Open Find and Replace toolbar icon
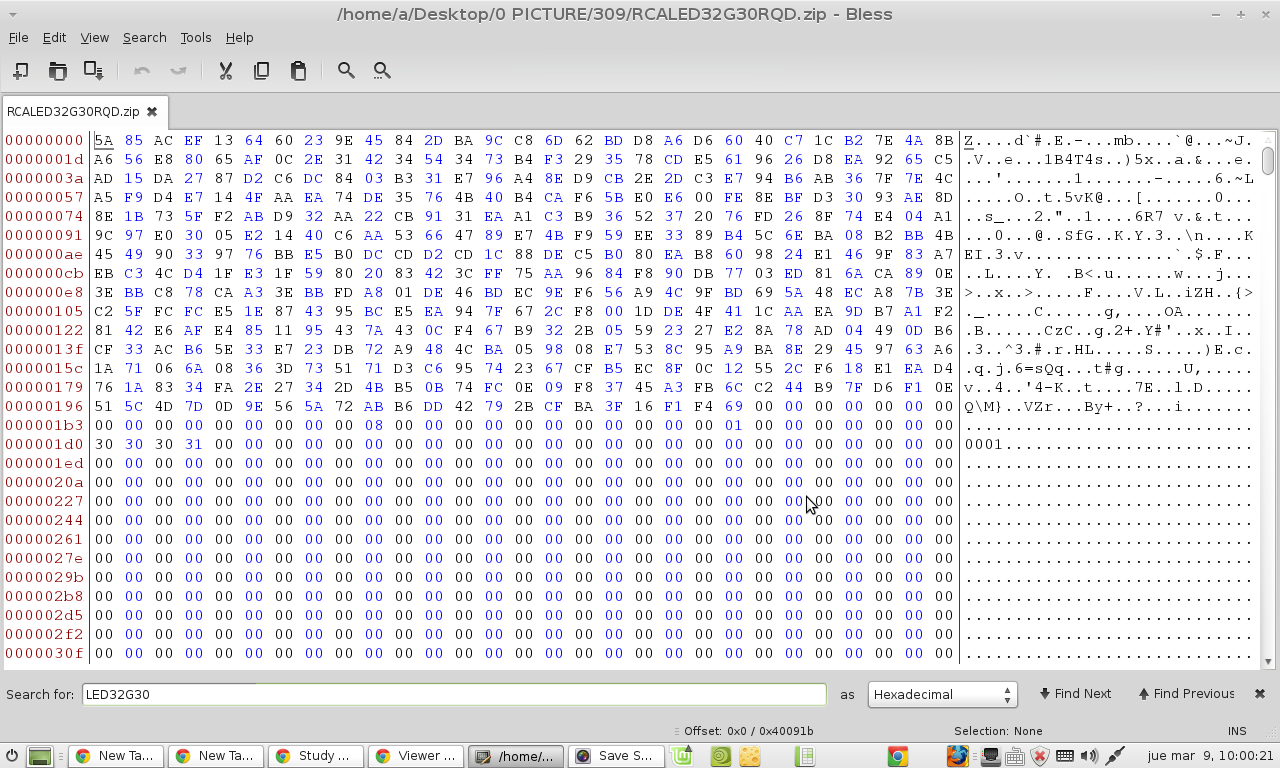Viewport: 1280px width, 768px height. pos(382,70)
